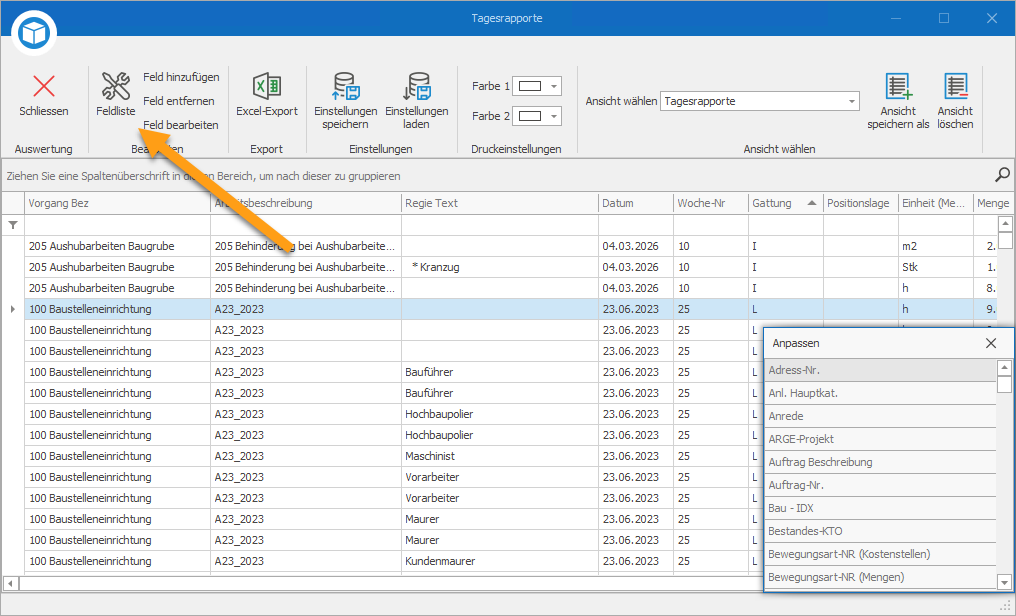Image resolution: width=1016 pixels, height=616 pixels.
Task: Click Einheit (Me... column header
Action: point(936,203)
